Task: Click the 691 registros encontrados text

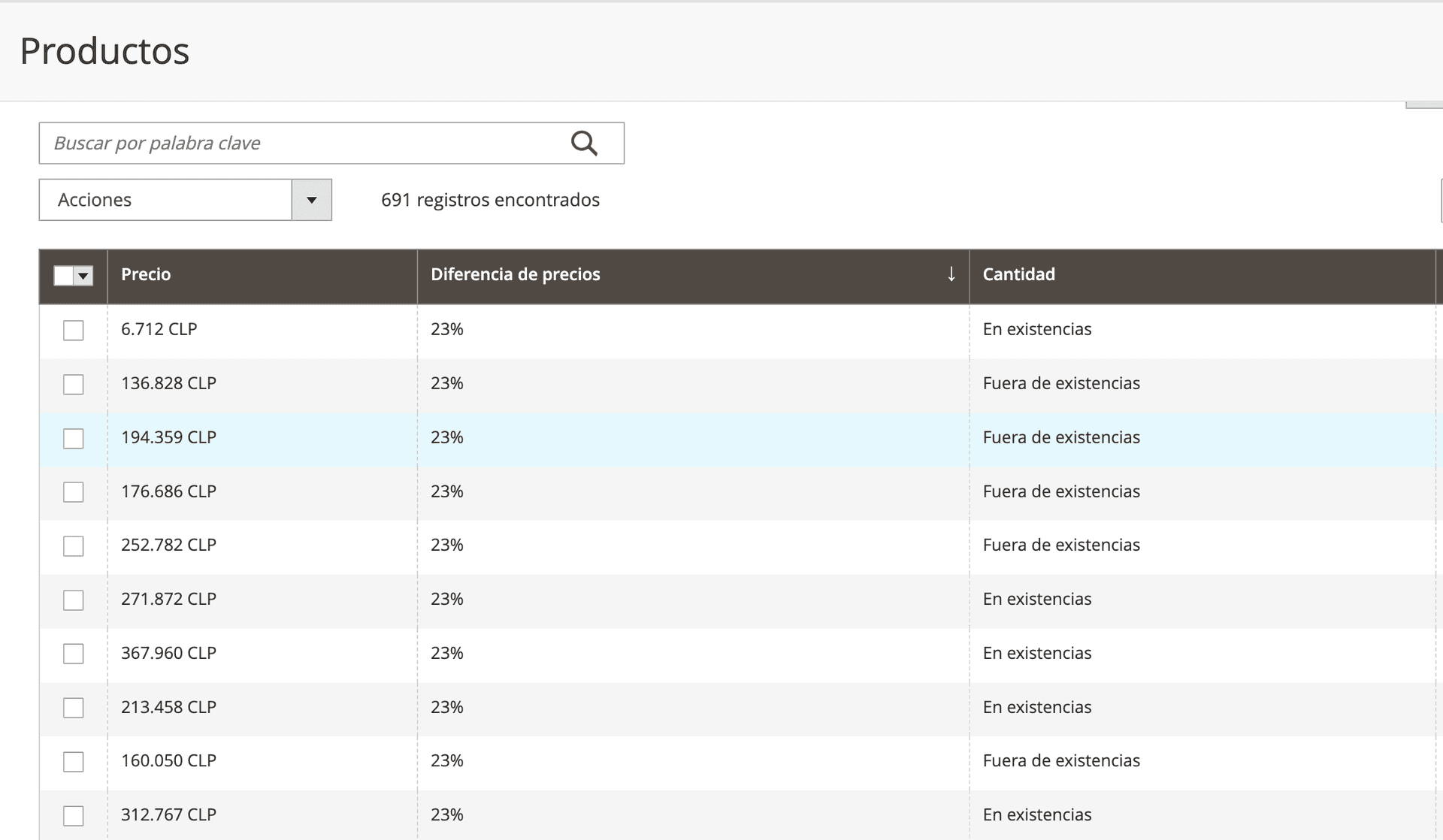Action: pos(489,200)
